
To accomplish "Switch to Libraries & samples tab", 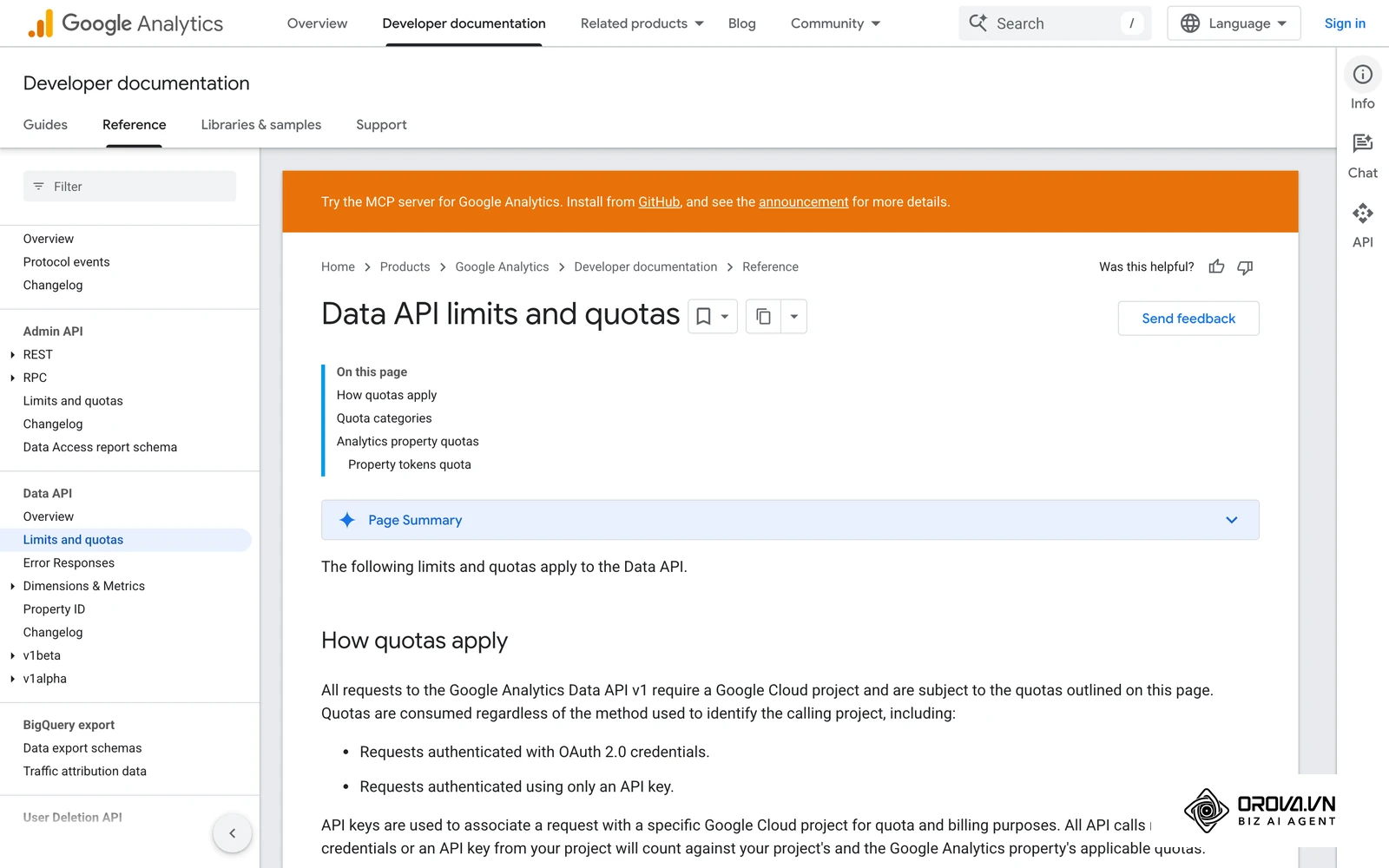I will [x=260, y=124].
